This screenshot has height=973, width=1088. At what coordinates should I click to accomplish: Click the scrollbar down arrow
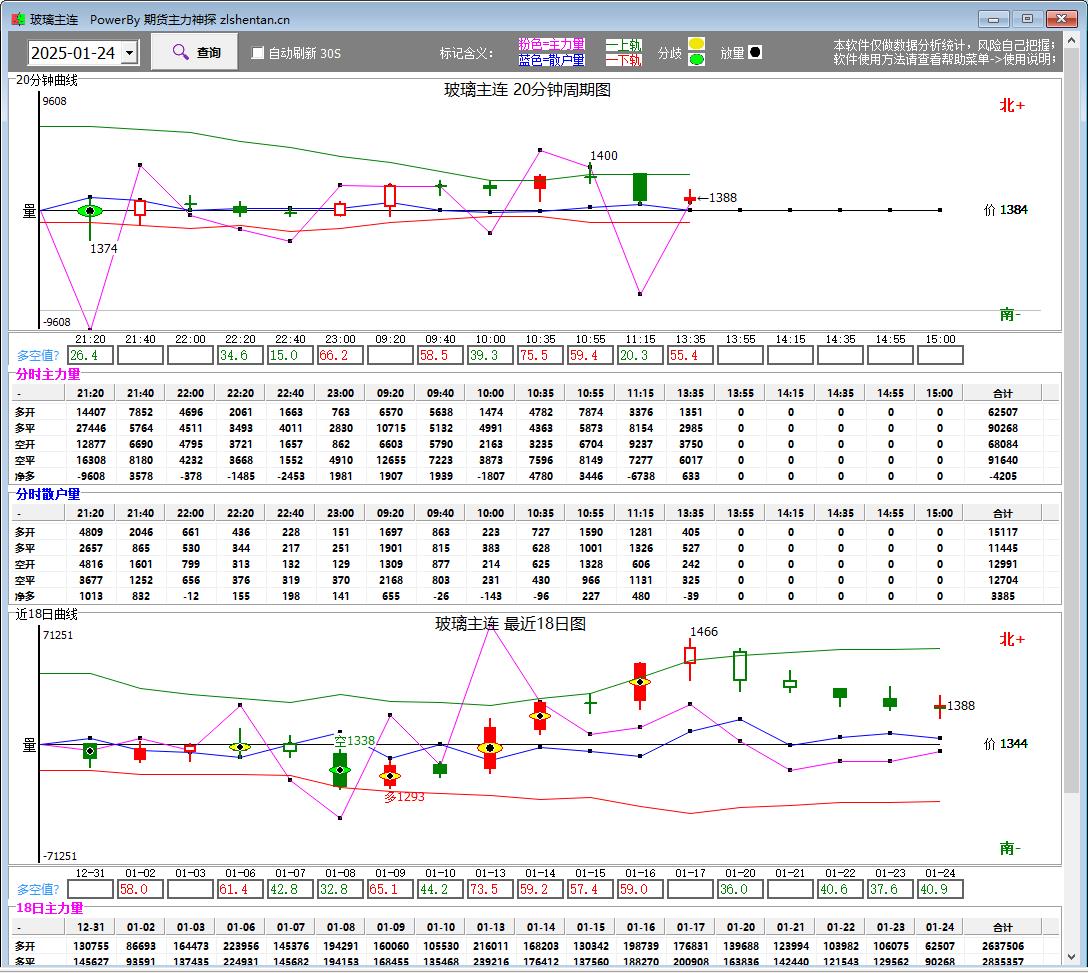[1071, 956]
